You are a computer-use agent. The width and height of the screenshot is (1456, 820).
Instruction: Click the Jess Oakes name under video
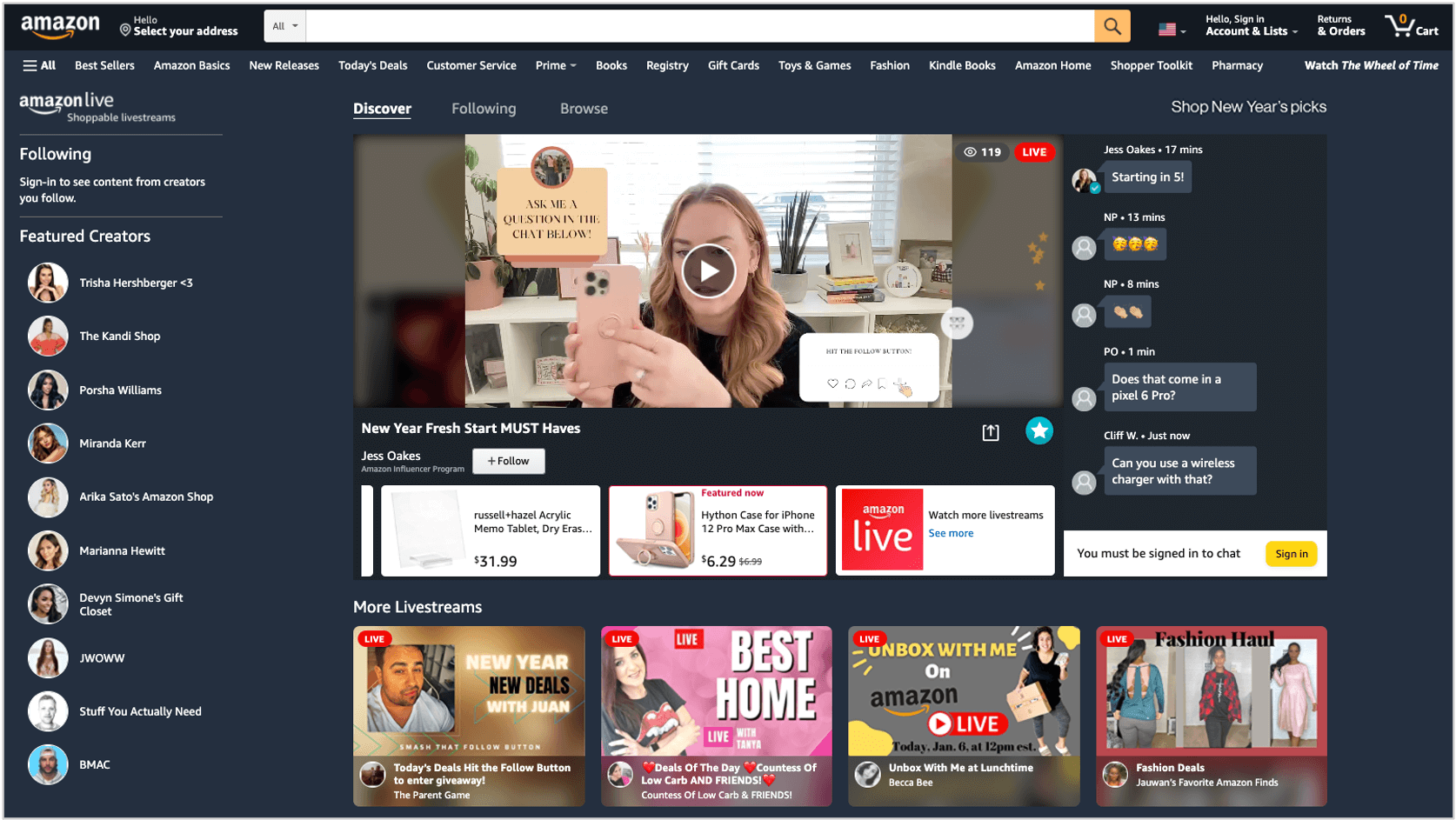391,456
